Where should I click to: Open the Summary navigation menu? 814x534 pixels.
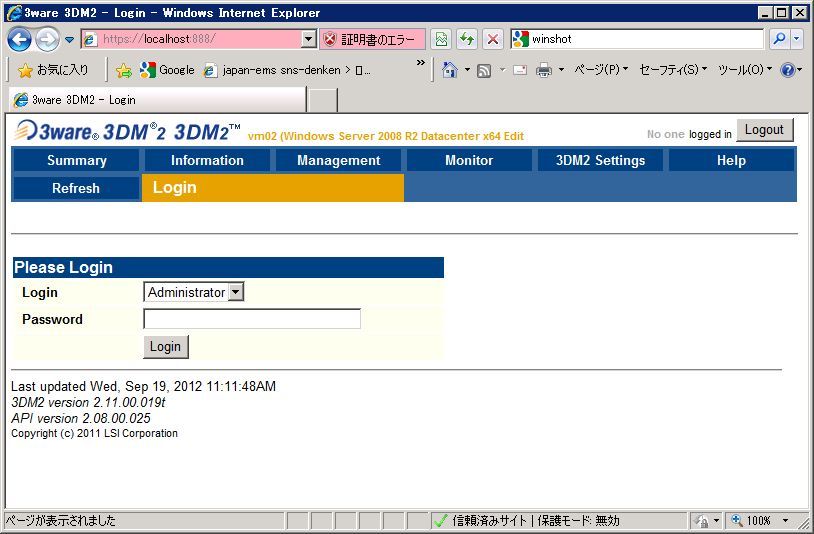point(76,160)
